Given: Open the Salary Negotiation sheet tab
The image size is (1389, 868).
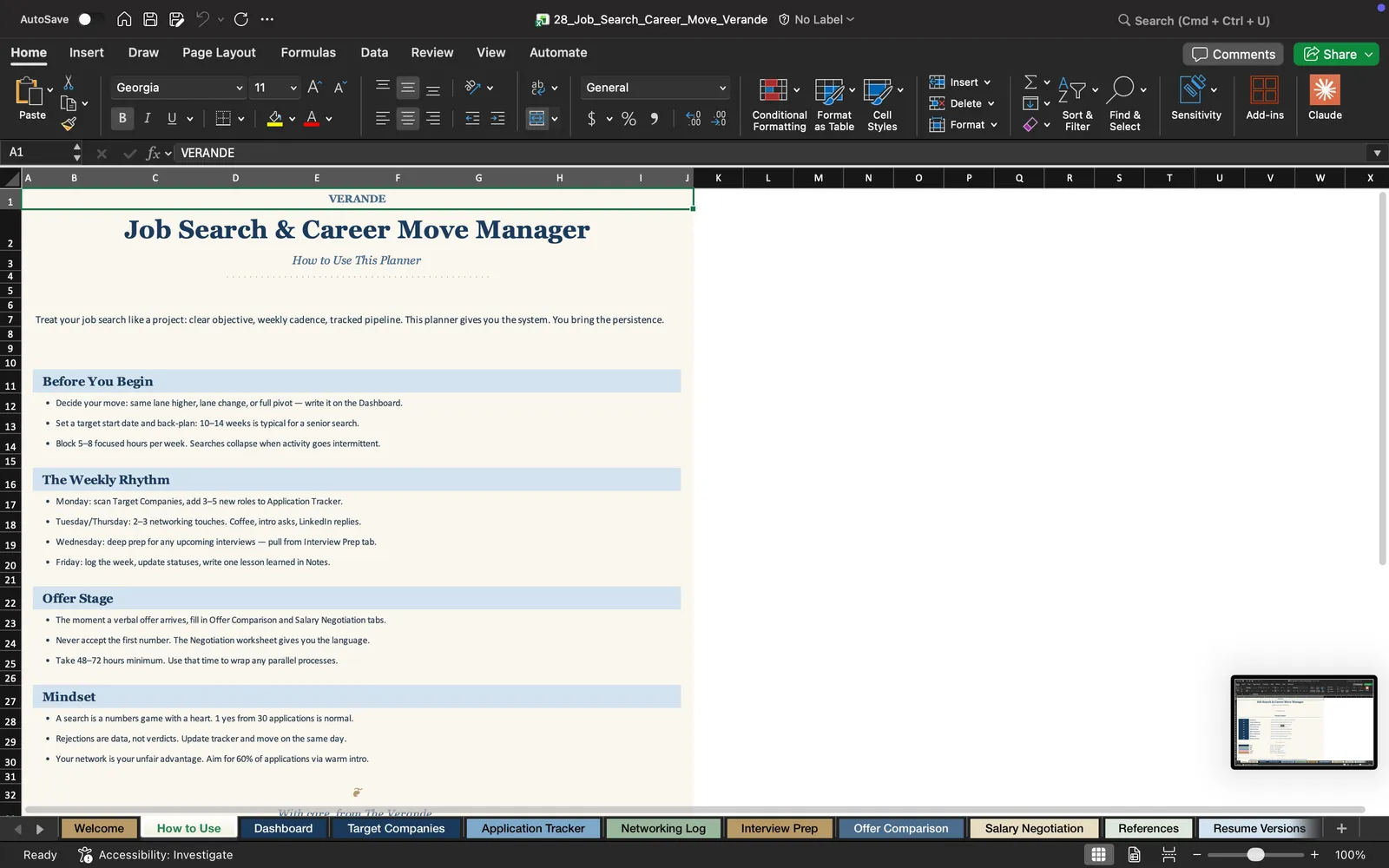Looking at the screenshot, I should pyautogui.click(x=1034, y=828).
